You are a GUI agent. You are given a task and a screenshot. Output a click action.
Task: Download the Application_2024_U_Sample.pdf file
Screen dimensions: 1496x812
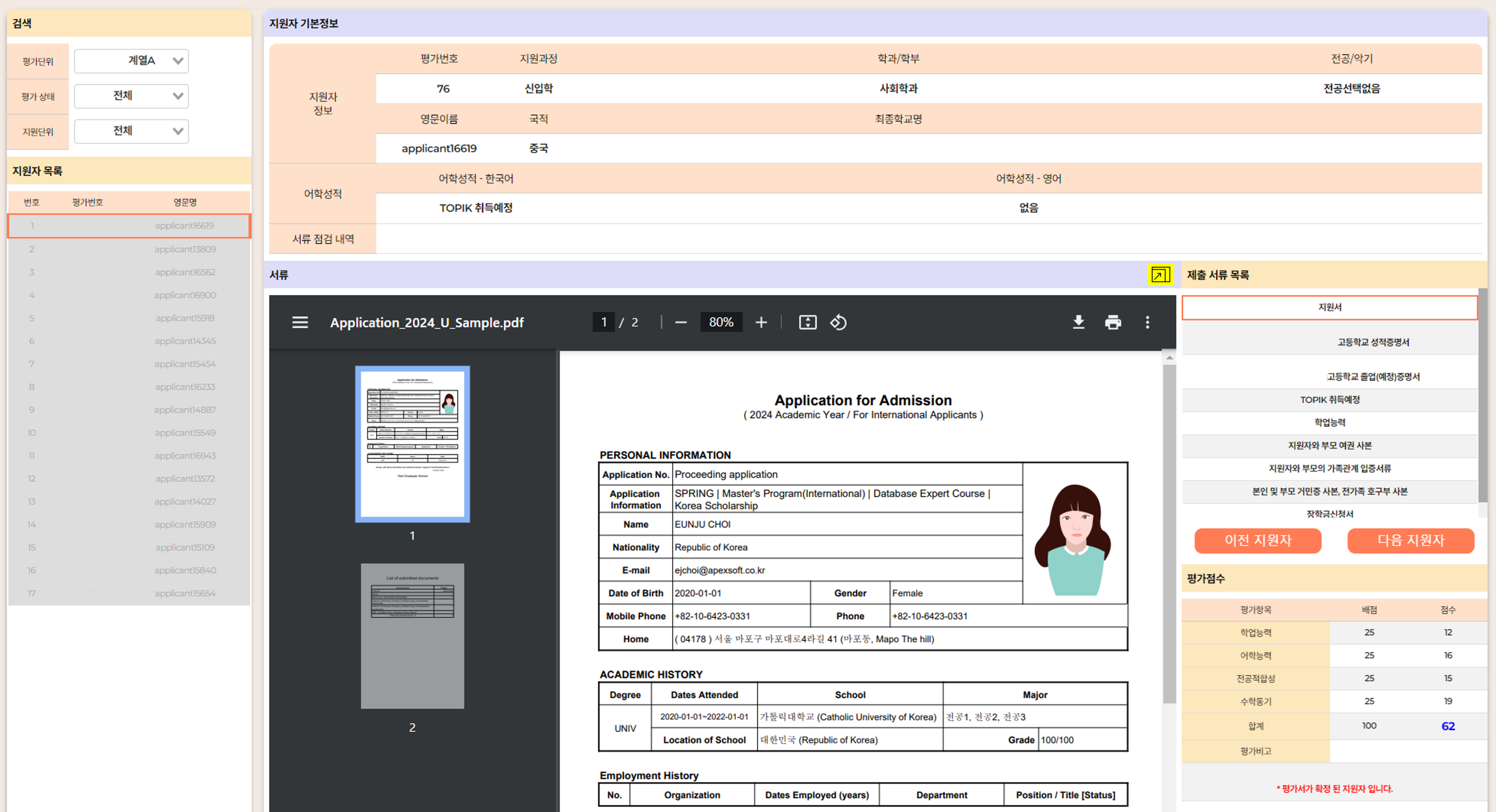pos(1078,322)
